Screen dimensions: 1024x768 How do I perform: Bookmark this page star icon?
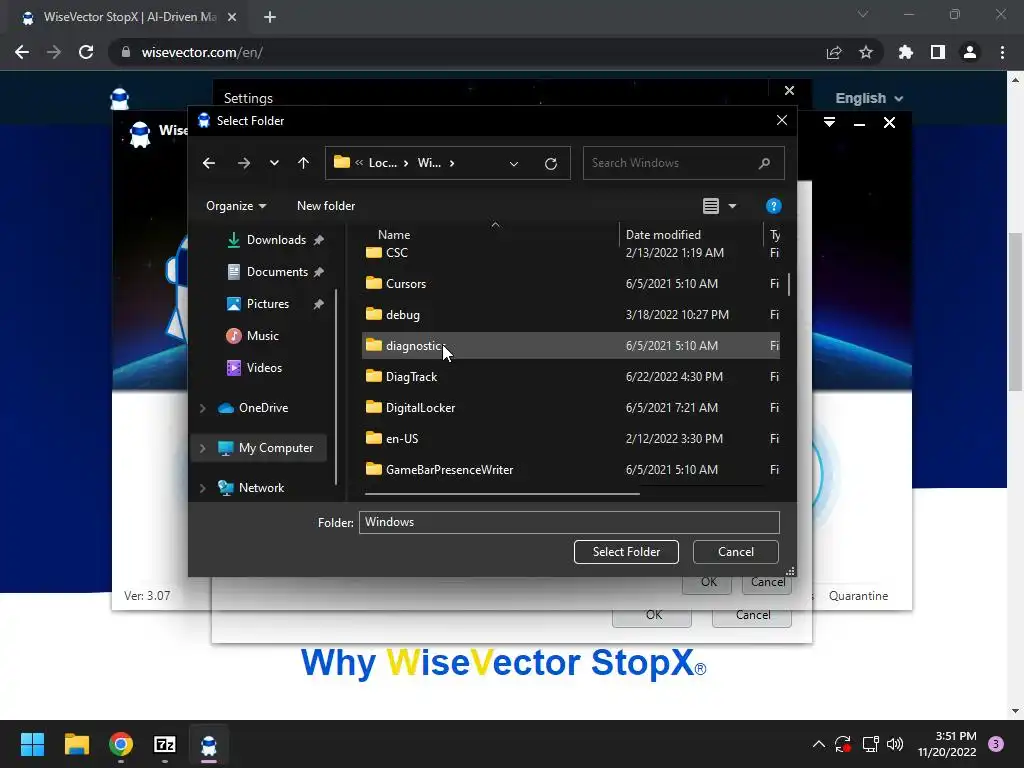[x=866, y=52]
